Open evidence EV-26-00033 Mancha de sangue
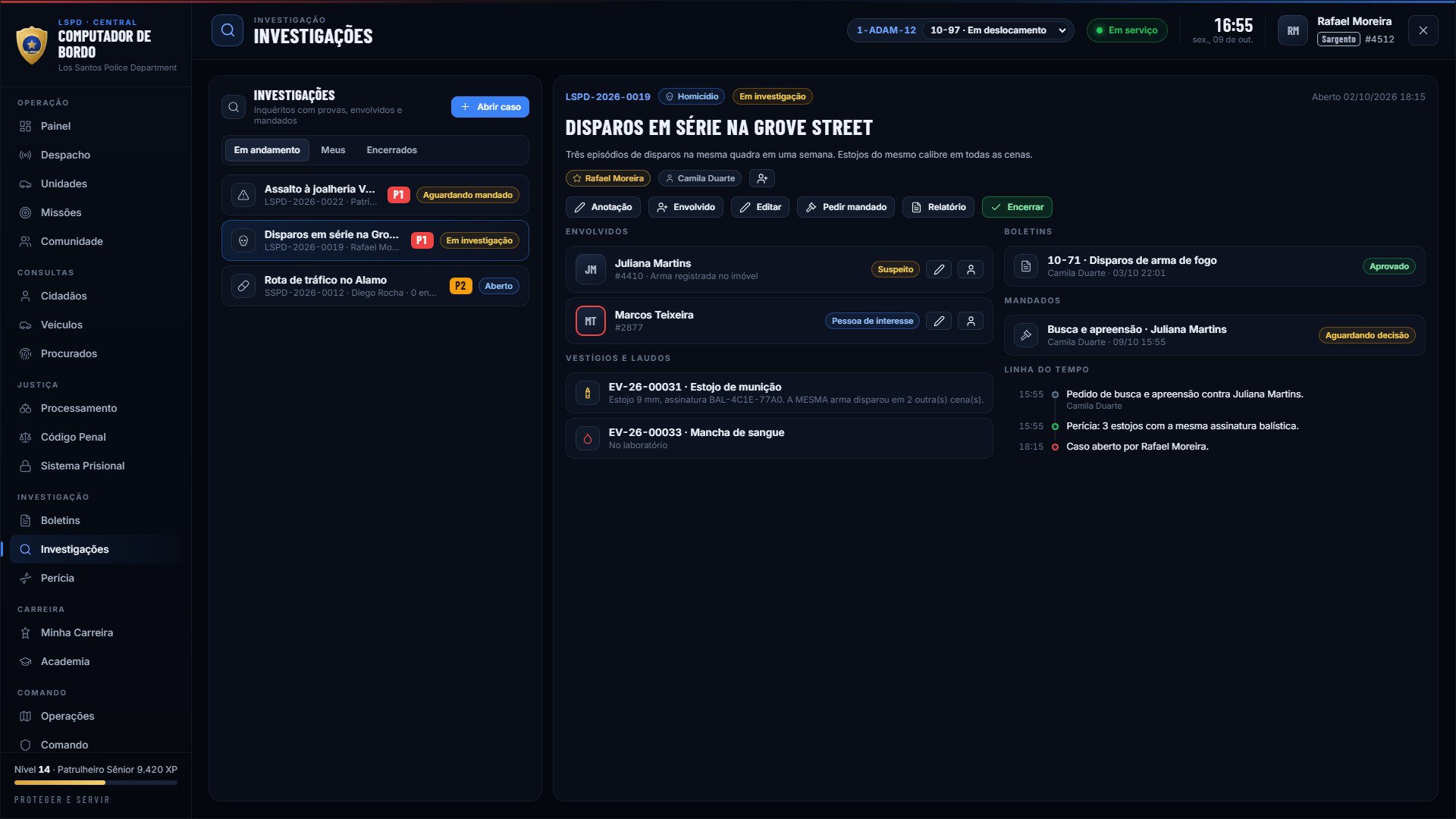This screenshot has height=819, width=1456. point(780,438)
